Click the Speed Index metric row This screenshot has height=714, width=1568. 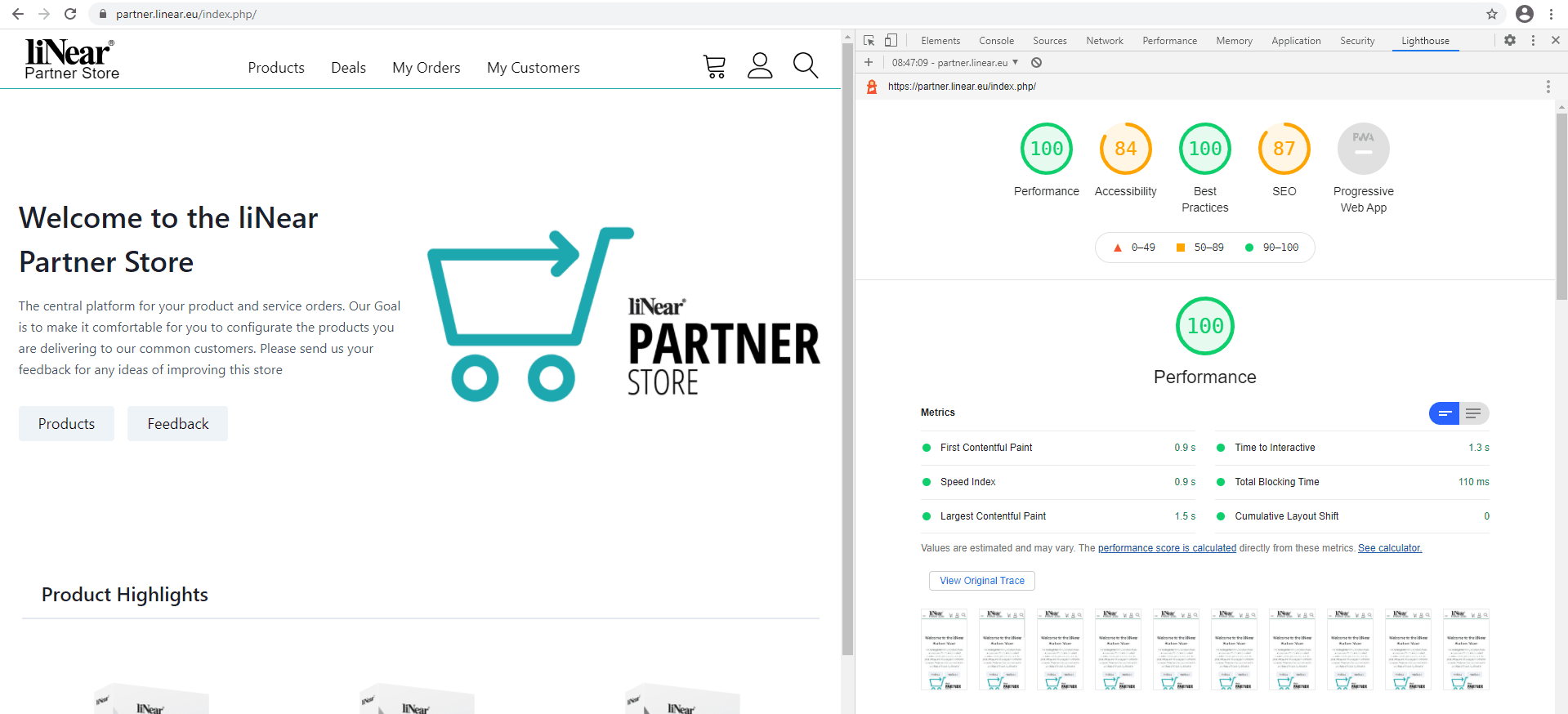click(x=1058, y=482)
